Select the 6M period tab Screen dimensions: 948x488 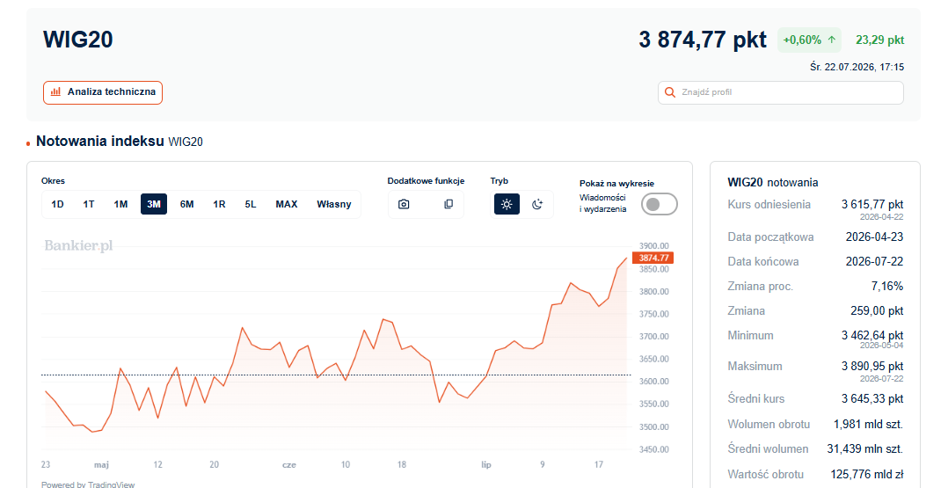pyautogui.click(x=187, y=204)
